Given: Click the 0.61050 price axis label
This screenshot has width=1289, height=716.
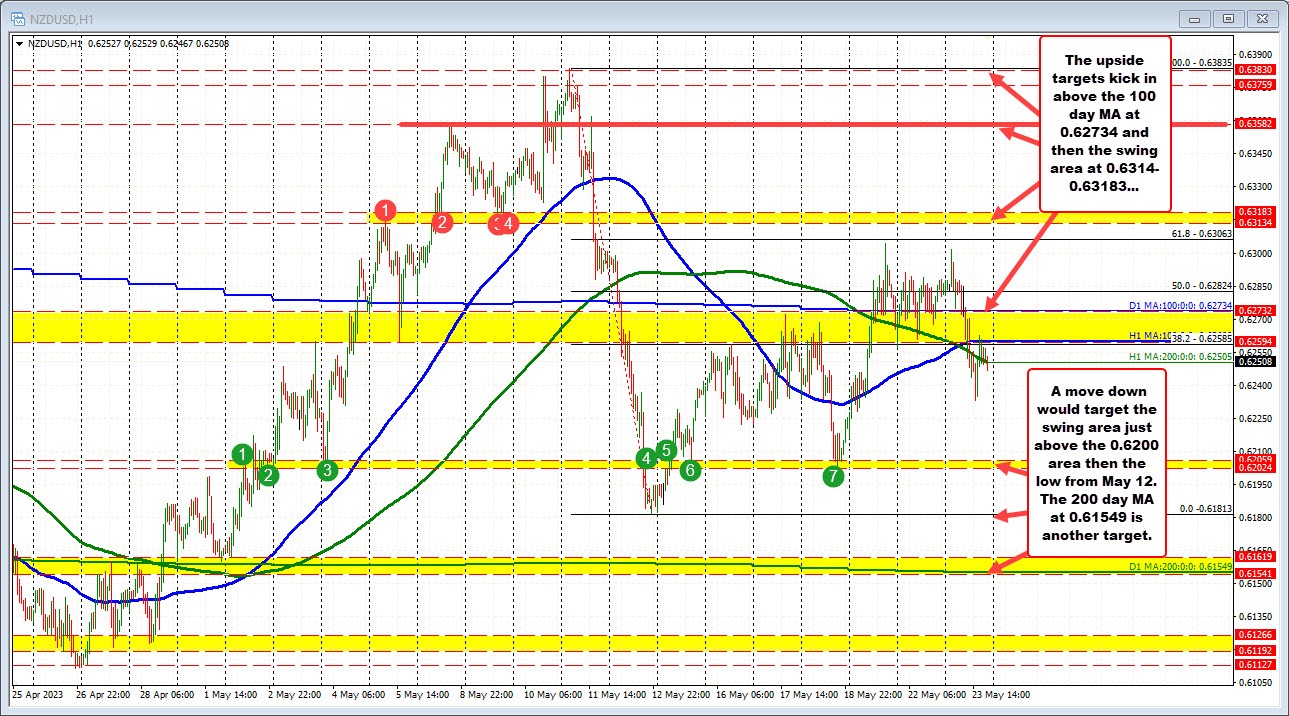Looking at the screenshot, I should click(x=1255, y=682).
